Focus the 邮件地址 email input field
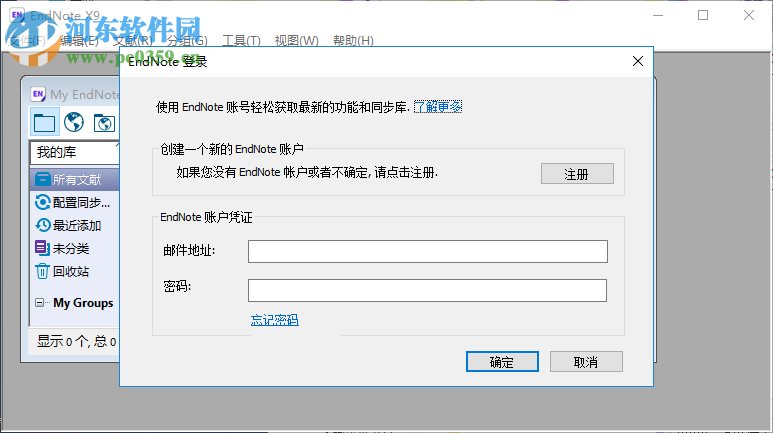This screenshot has height=433, width=773. (427, 252)
